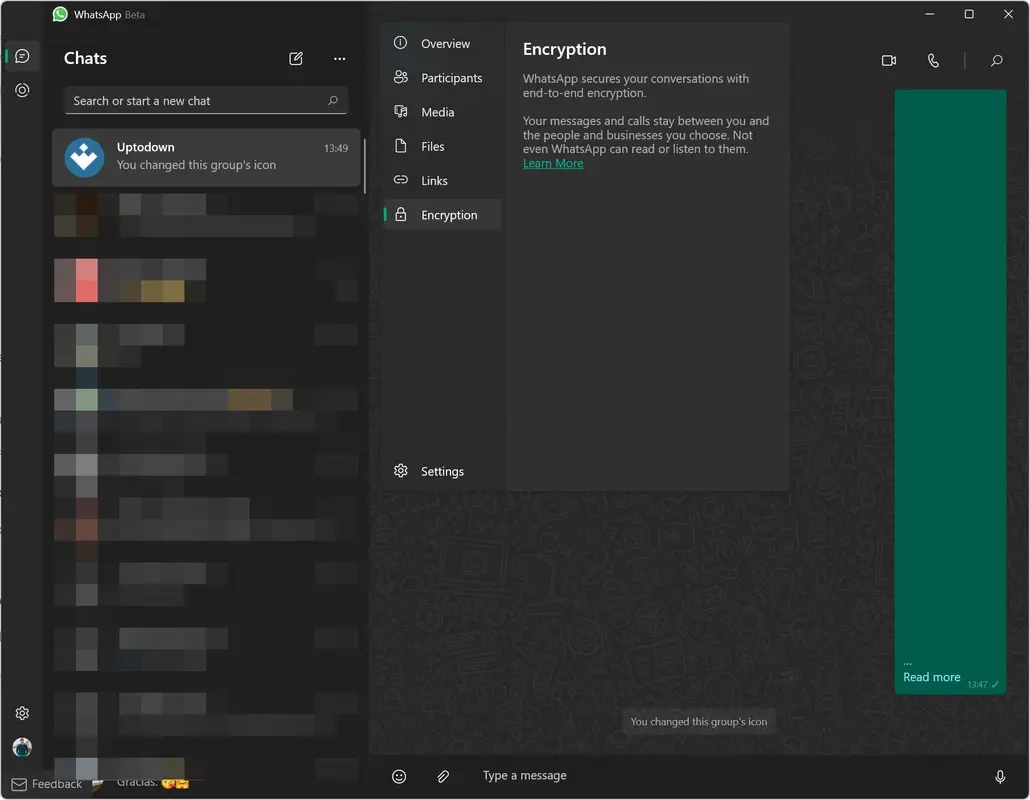Open the Status icon in the sidebar
Image resolution: width=1030 pixels, height=800 pixels.
coord(21,90)
